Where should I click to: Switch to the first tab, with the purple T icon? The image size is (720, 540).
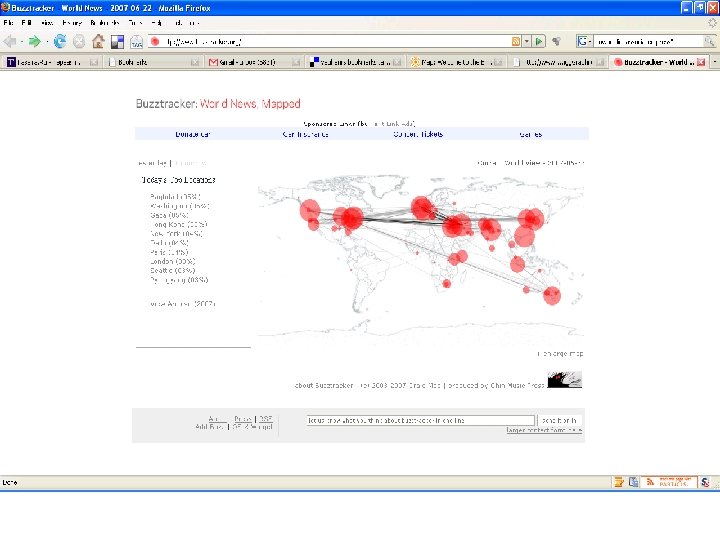coord(52,62)
